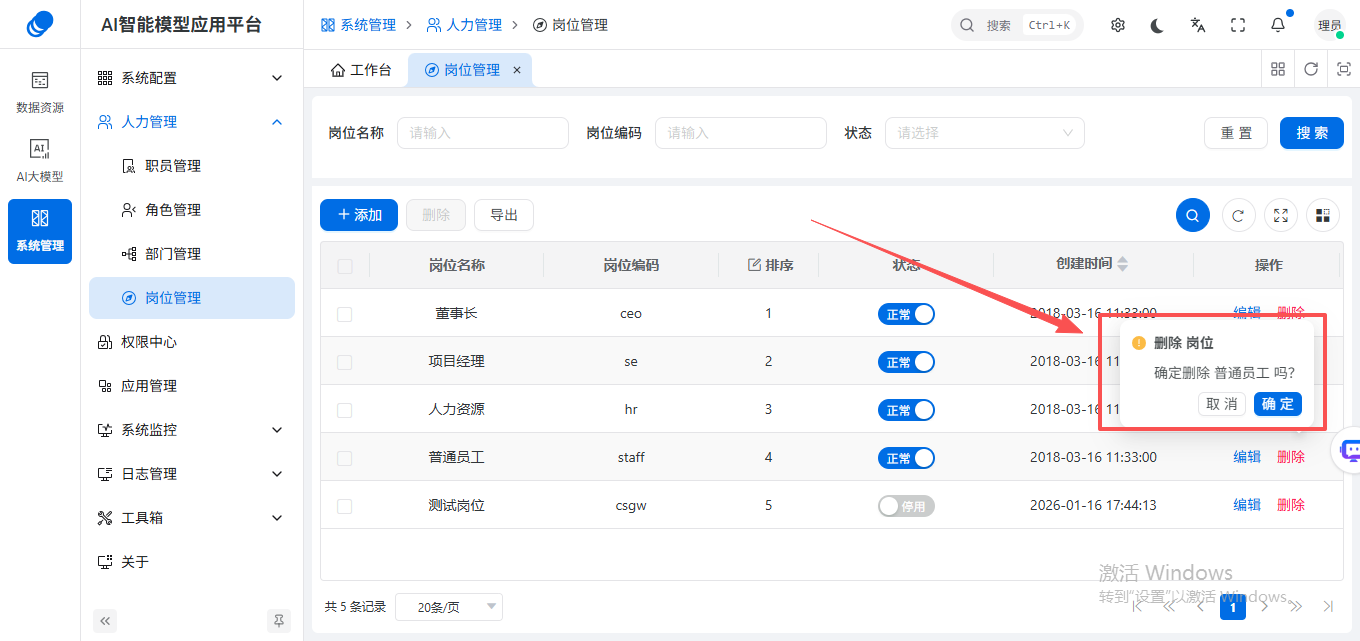This screenshot has height=641, width=1360.
Task: Open the 关于 menu item
Action: click(192, 562)
